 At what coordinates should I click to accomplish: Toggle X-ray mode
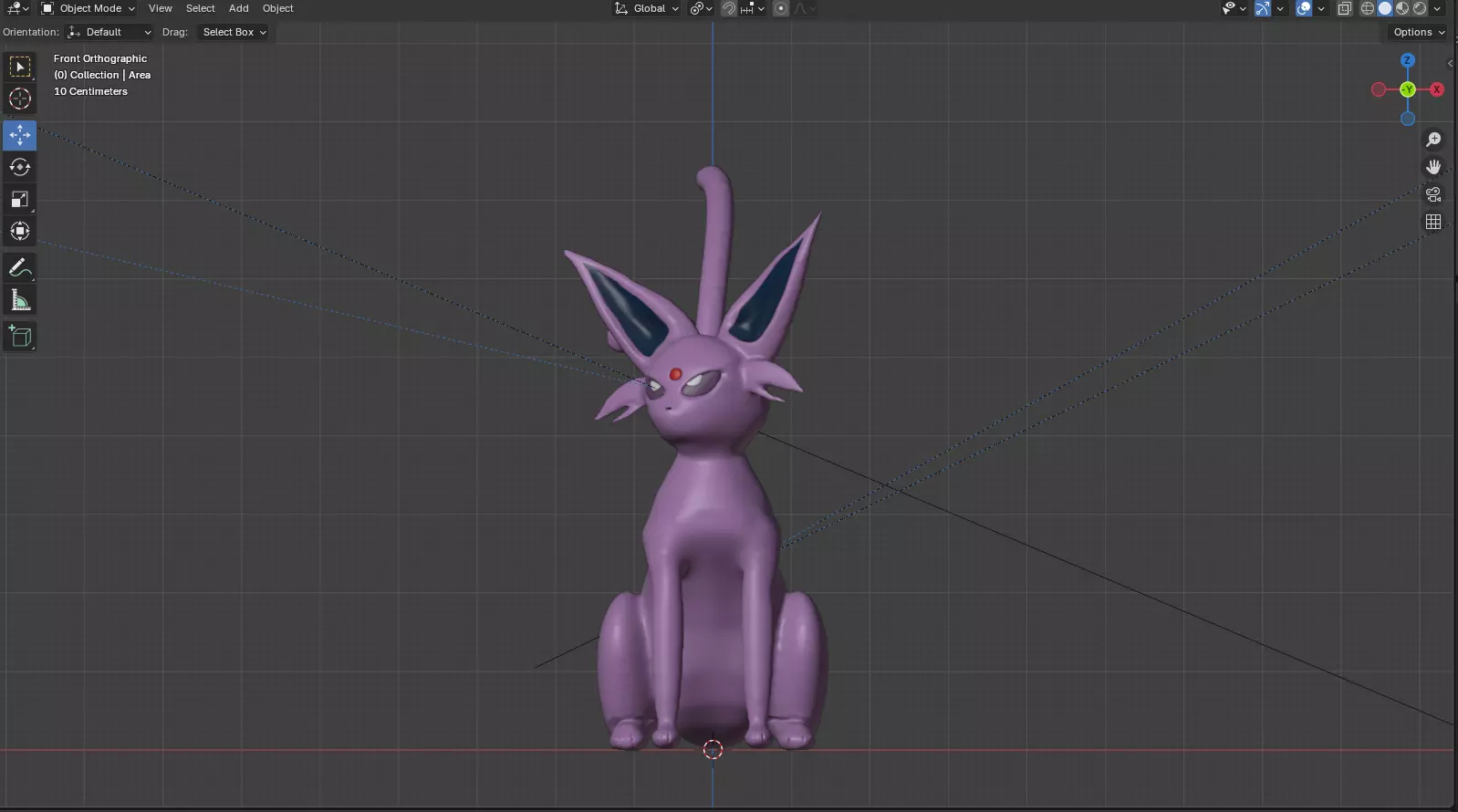tap(1345, 8)
